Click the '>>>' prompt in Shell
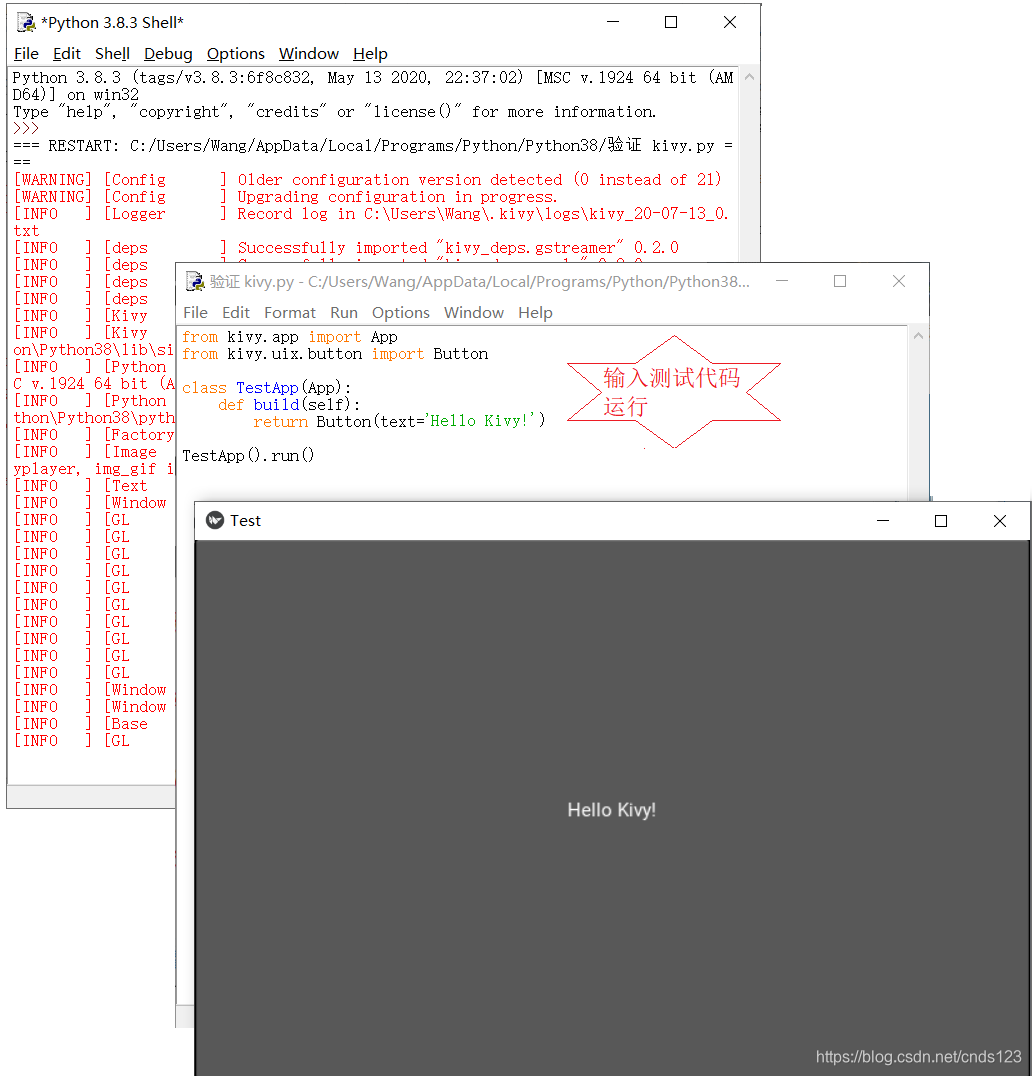The width and height of the screenshot is (1032, 1076). 25,128
